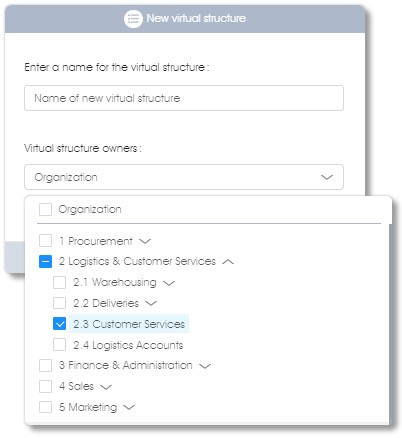The width and height of the screenshot is (402, 438).
Task: Select the 4 Sales tree label
Action: point(76,386)
